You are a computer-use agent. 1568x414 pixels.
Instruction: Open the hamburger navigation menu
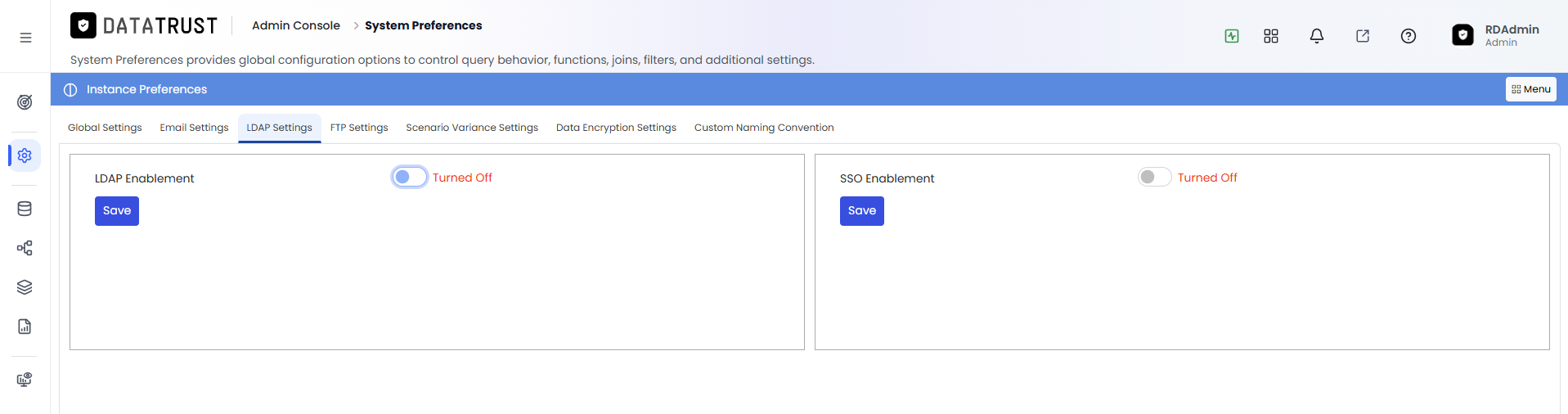tap(25, 38)
